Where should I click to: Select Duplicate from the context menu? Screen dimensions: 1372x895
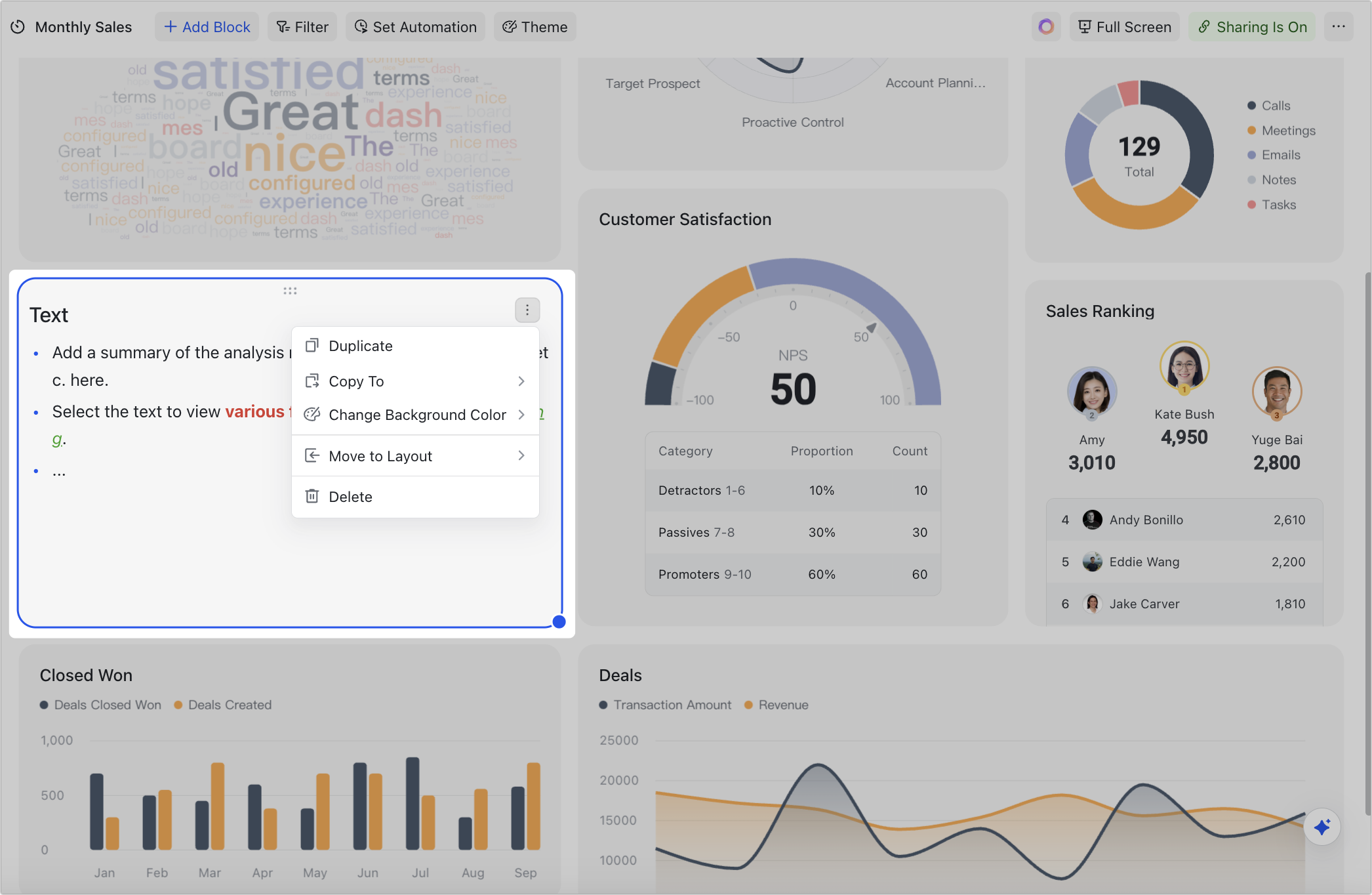point(361,346)
